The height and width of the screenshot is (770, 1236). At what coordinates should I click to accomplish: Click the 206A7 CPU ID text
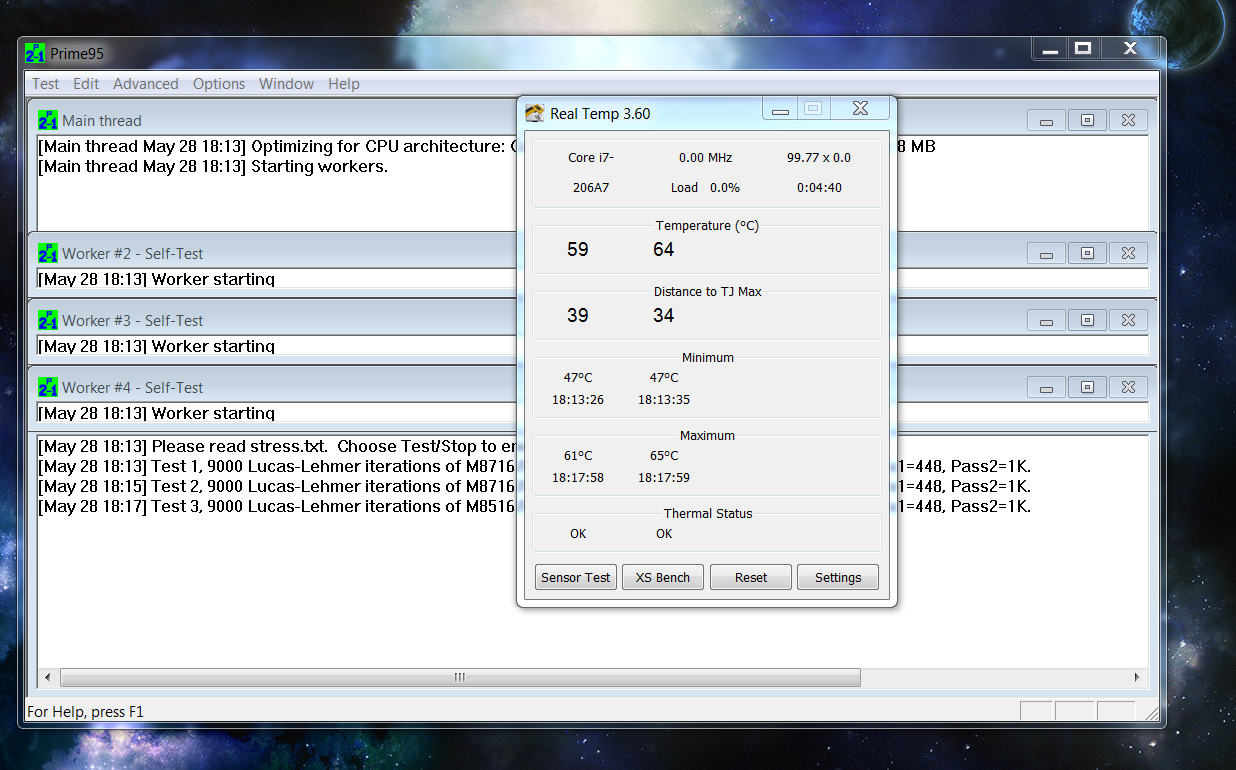click(x=593, y=188)
